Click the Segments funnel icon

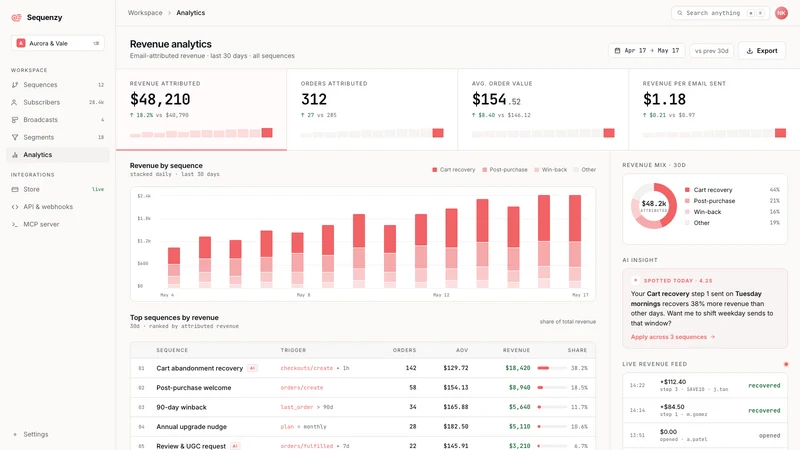tap(15, 137)
